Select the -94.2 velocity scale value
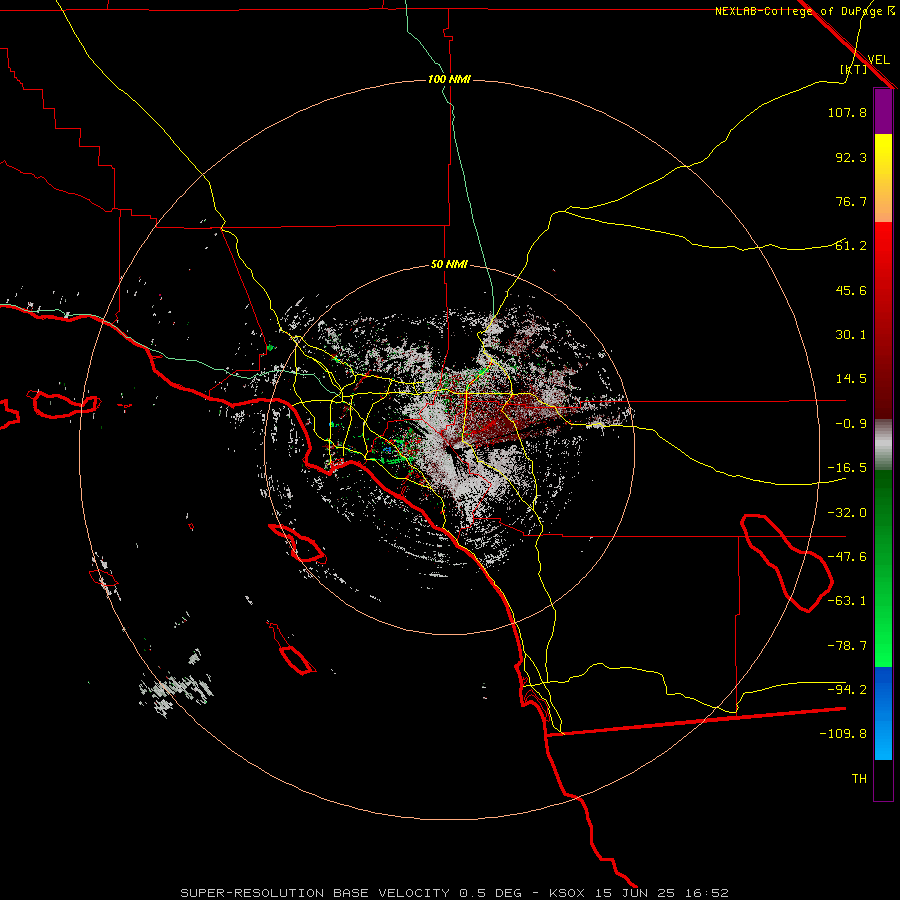900x900 pixels. click(x=847, y=689)
